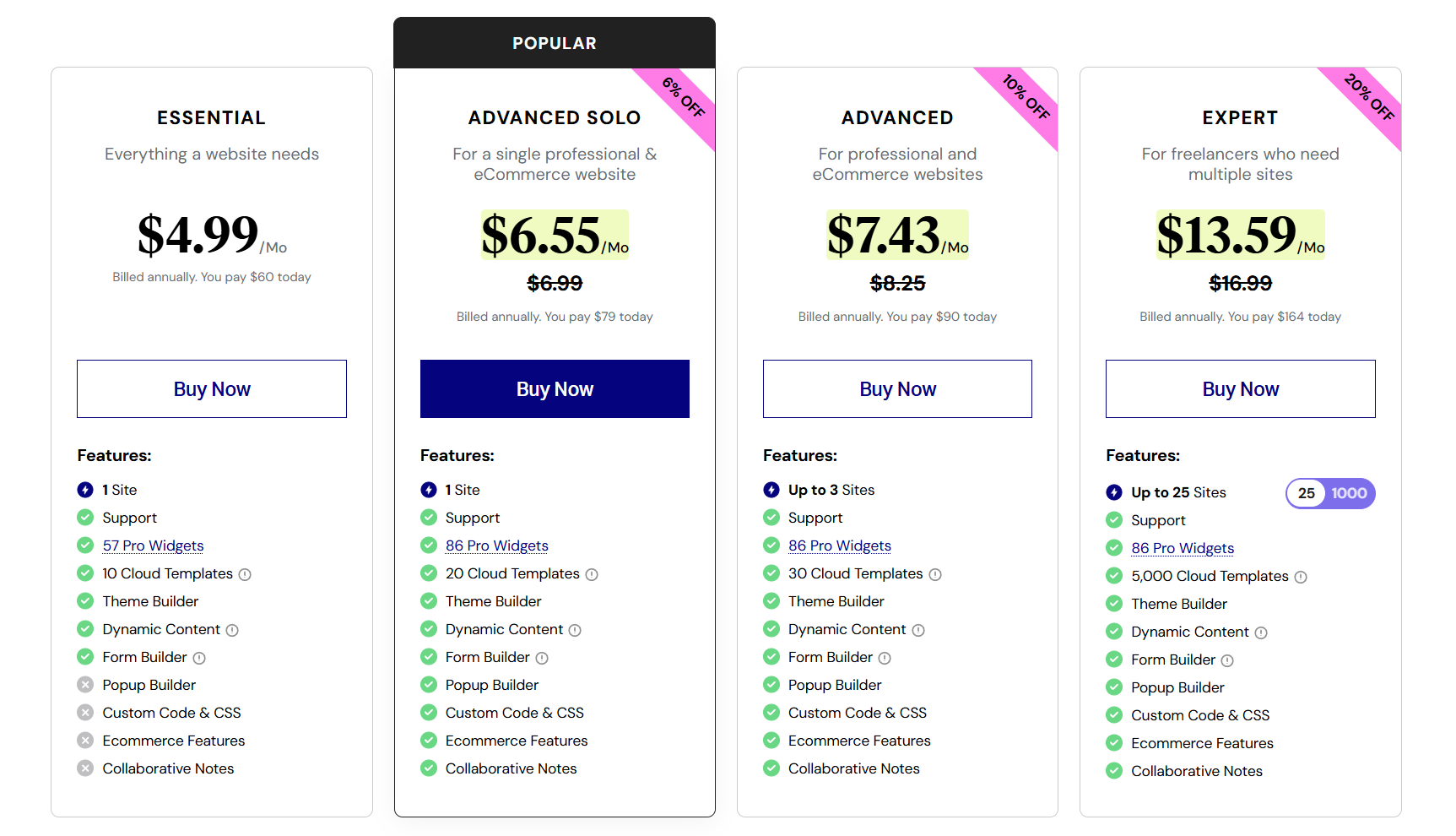
Task: Click Advanced Solo Dynamic Content info icon
Action: coord(575,630)
